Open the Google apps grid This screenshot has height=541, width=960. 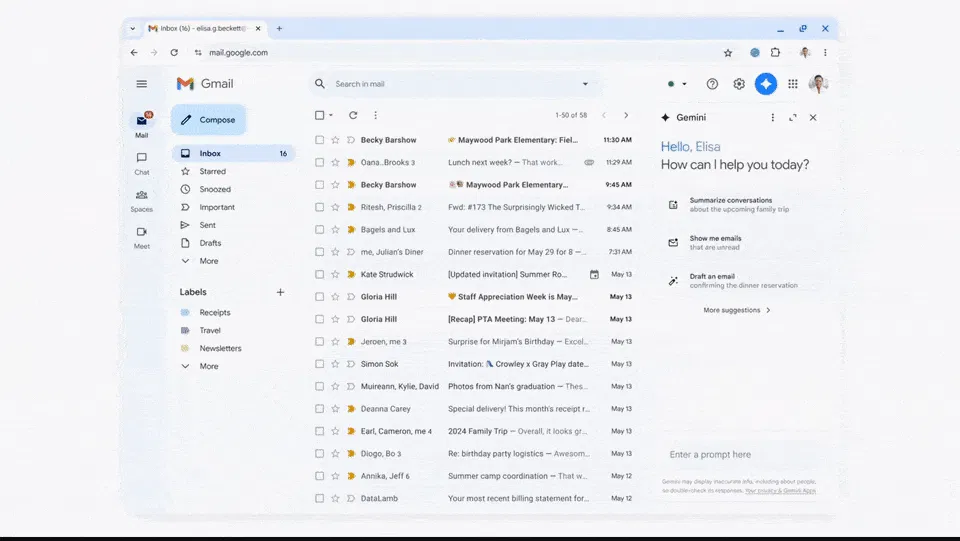pos(793,84)
